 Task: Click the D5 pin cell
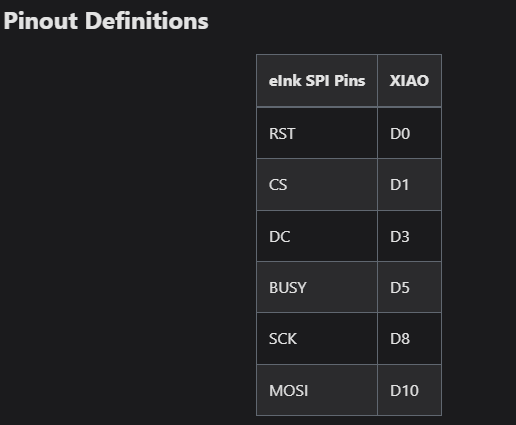click(x=409, y=287)
